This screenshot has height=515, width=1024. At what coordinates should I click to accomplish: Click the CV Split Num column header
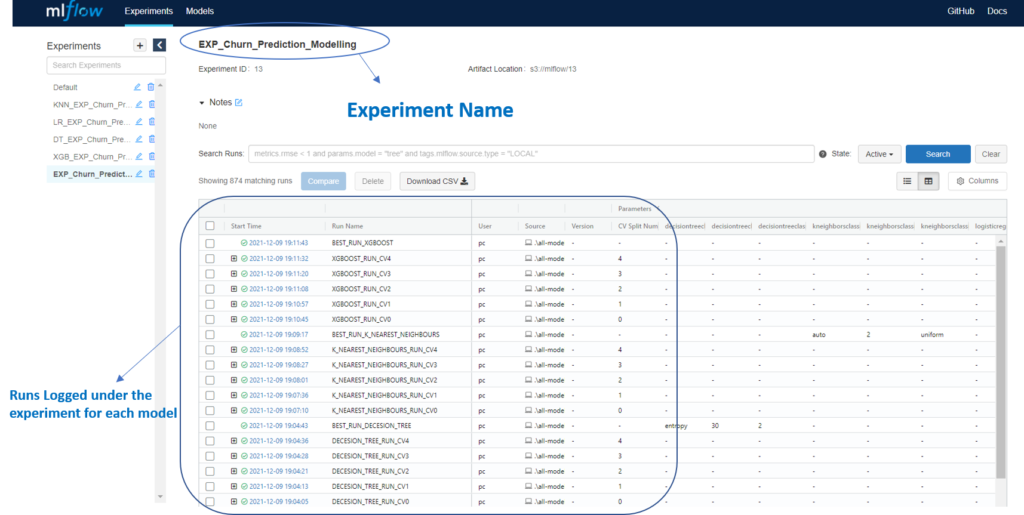(x=638, y=226)
